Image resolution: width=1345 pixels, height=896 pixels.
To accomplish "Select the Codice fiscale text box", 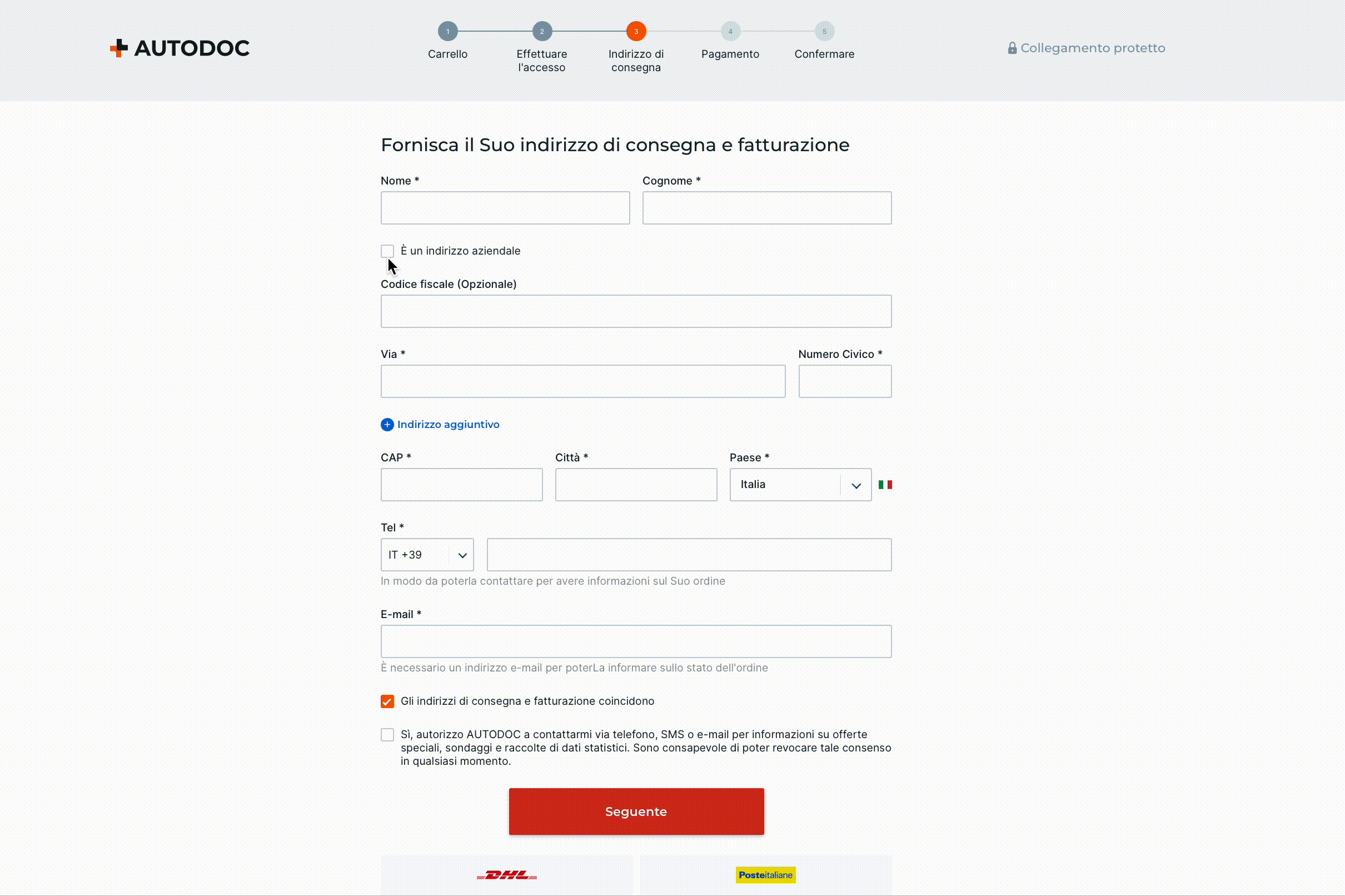I will tap(635, 311).
